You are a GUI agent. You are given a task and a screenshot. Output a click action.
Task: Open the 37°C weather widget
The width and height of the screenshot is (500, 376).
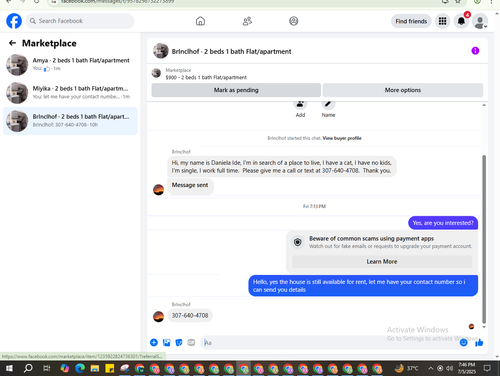[x=406, y=368]
